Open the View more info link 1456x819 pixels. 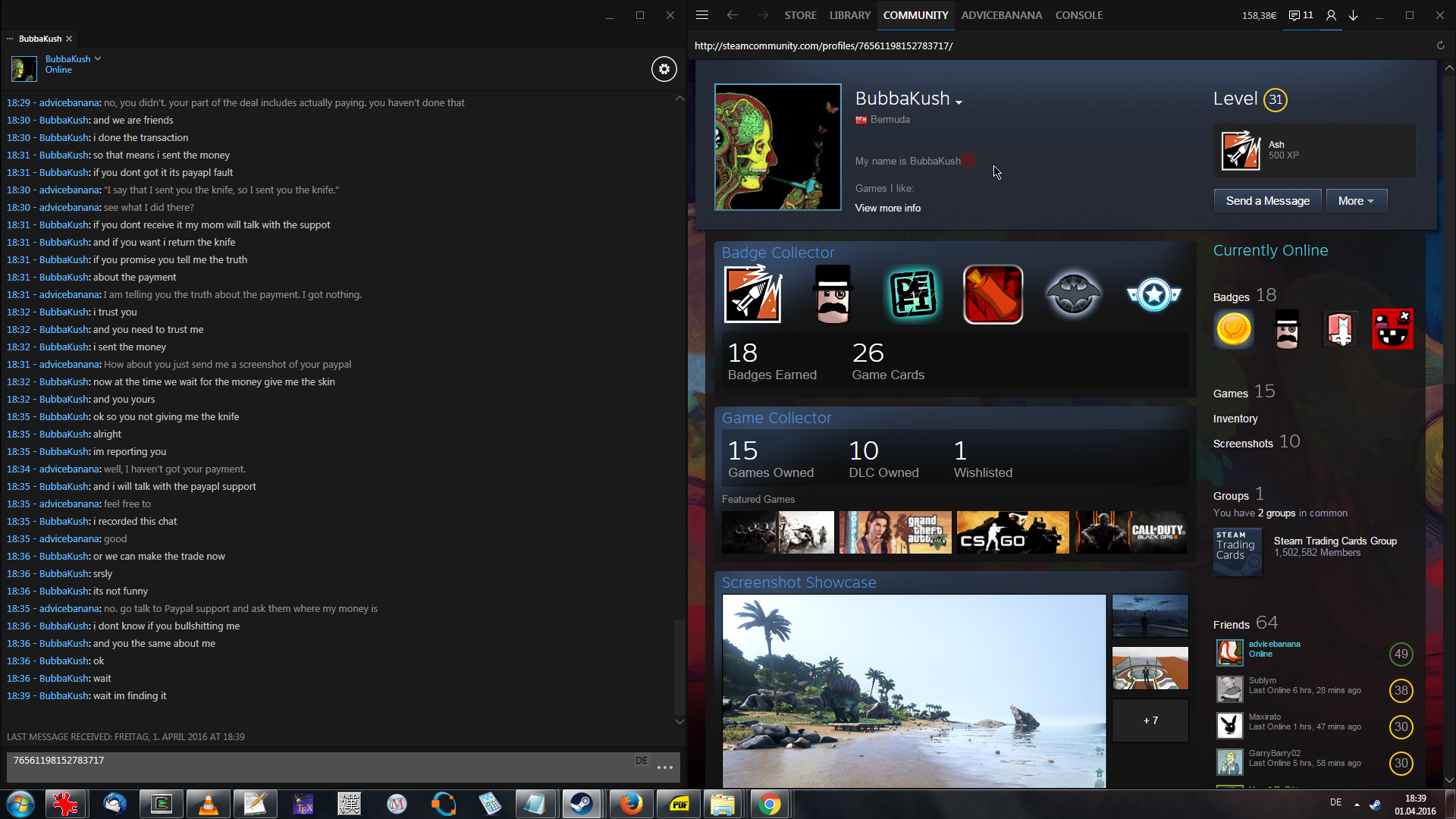pos(887,208)
